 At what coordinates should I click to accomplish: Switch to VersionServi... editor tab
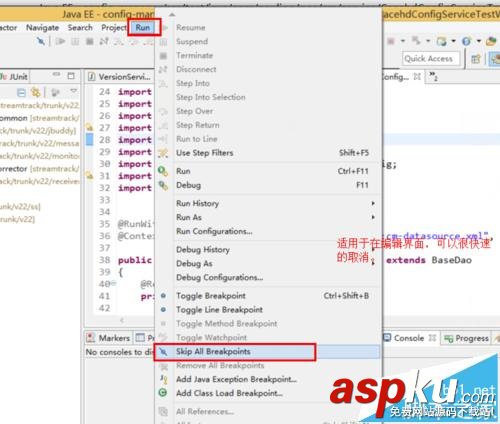click(120, 77)
